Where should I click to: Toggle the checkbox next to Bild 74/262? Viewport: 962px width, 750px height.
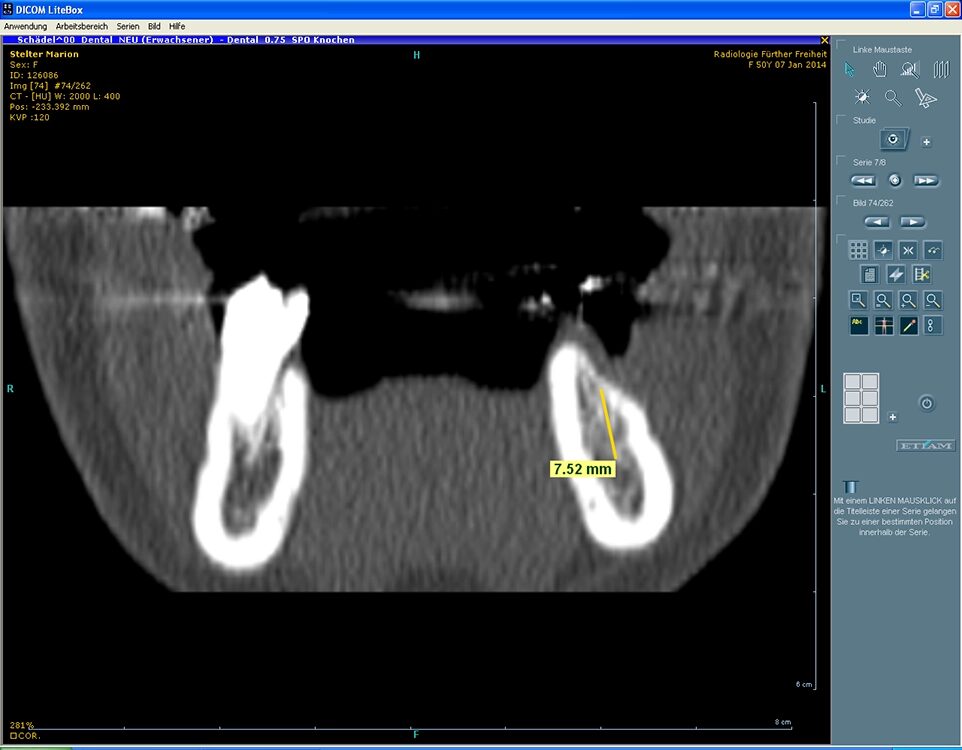click(x=841, y=202)
